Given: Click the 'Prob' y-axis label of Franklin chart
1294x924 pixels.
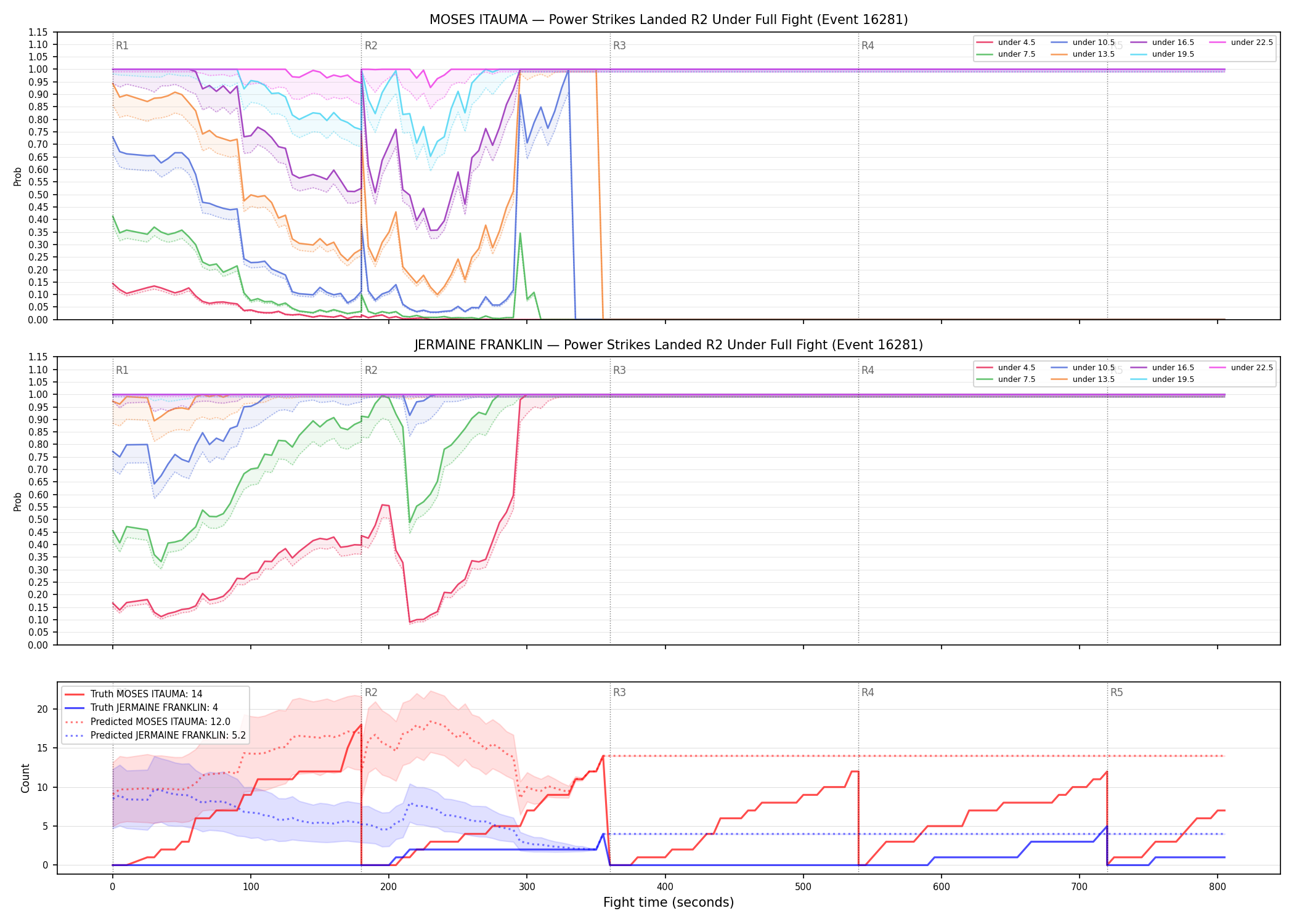Looking at the screenshot, I should point(18,501).
